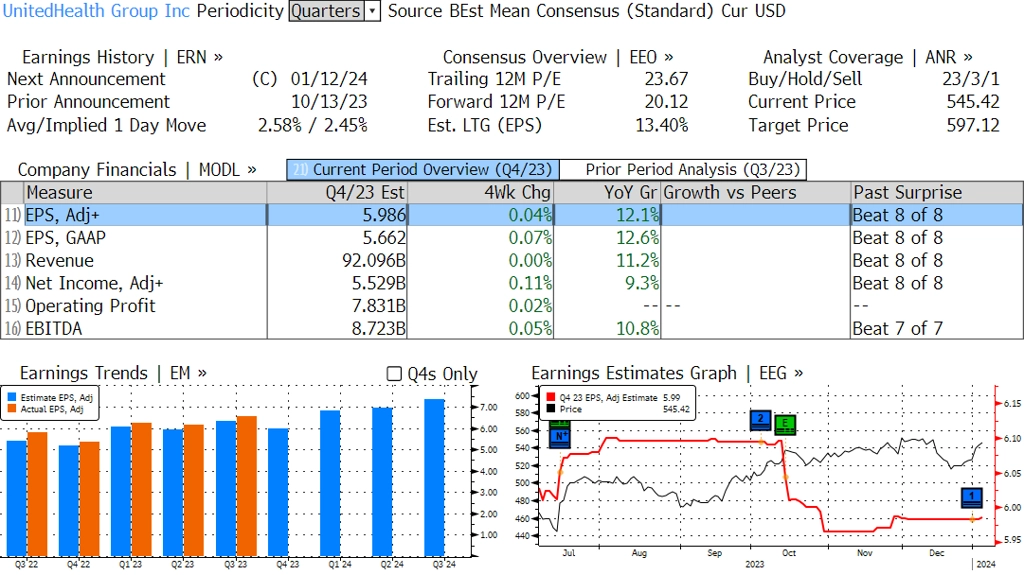The width and height of the screenshot is (1024, 575).
Task: Click the Forward 12M P/E value 20.12
Action: click(x=666, y=102)
